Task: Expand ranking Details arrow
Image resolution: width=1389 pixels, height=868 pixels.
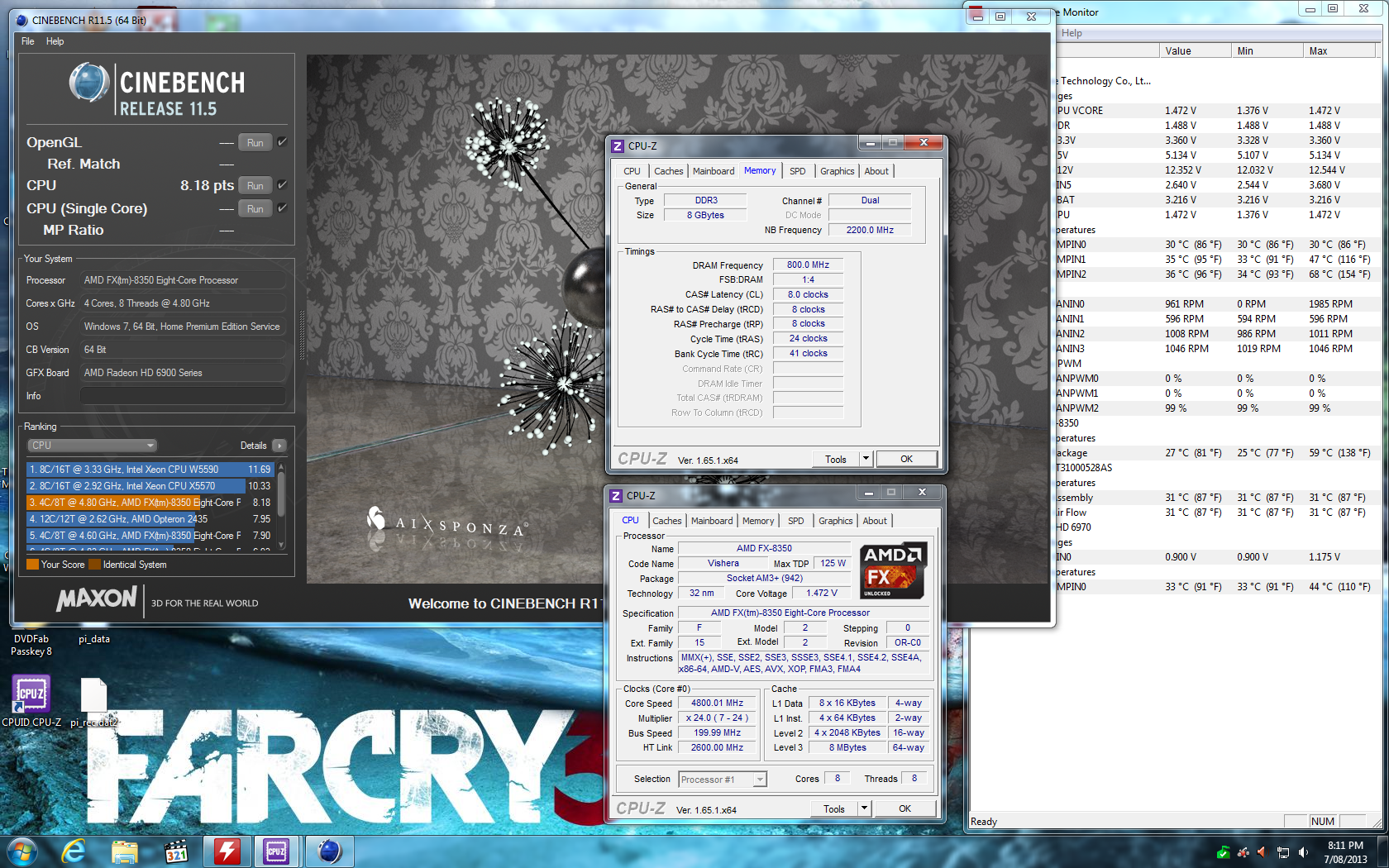Action: point(279,446)
